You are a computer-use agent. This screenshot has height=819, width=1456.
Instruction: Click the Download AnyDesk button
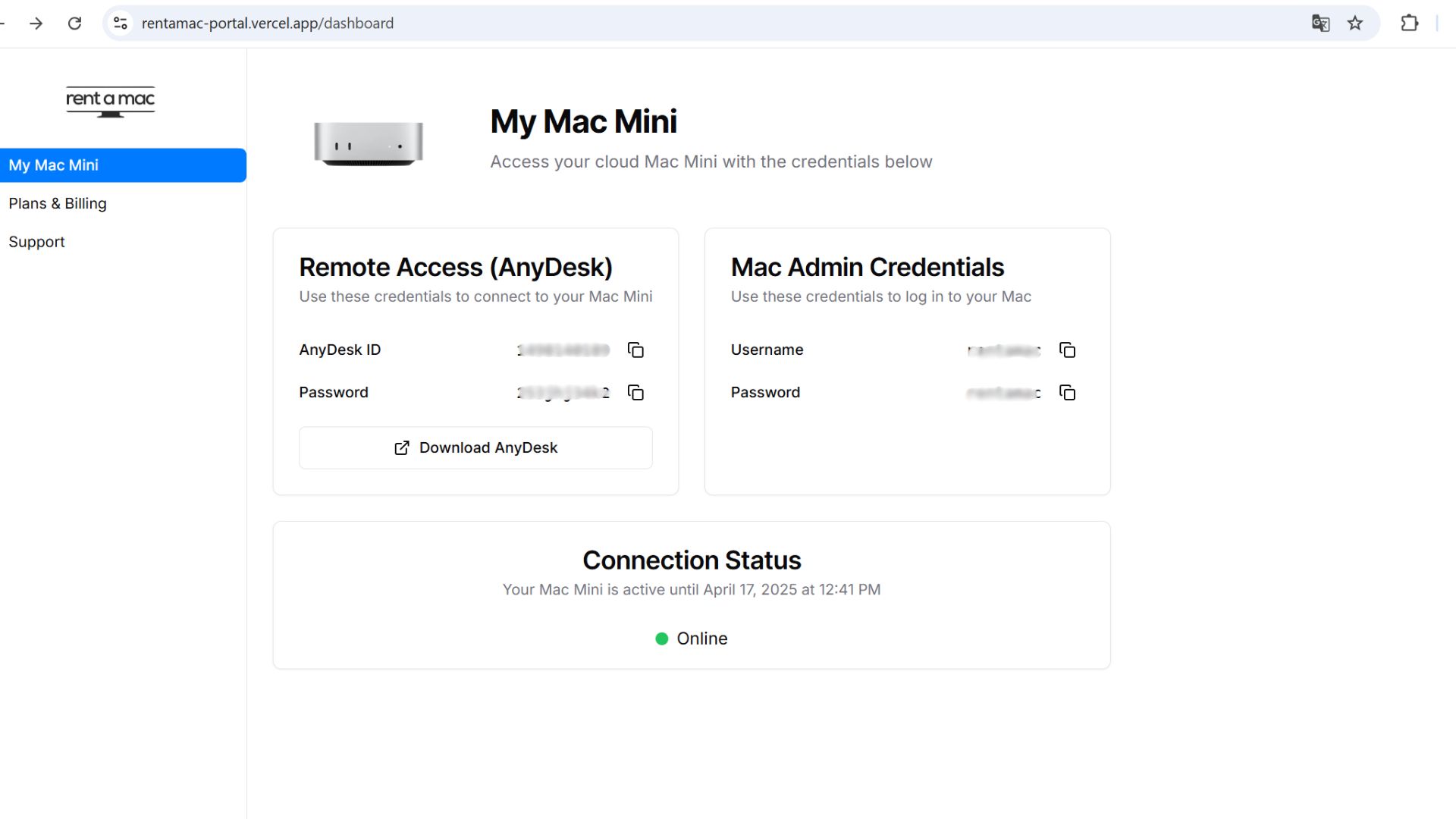[x=475, y=447]
